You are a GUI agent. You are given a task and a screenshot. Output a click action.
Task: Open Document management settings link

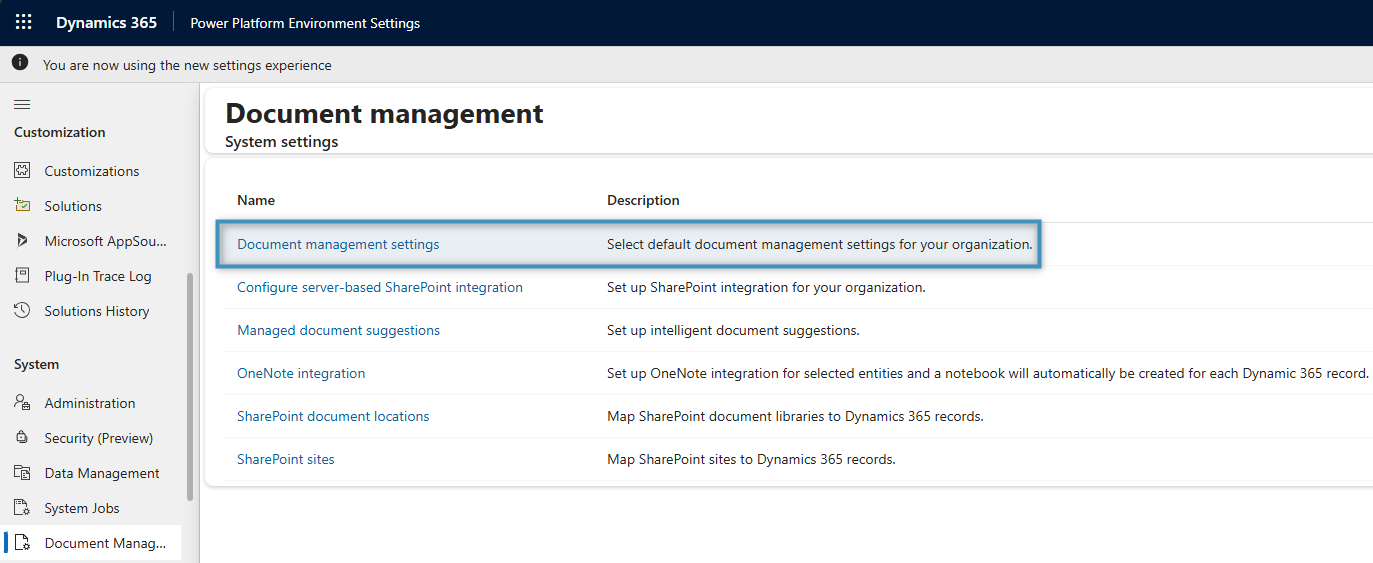pyautogui.click(x=338, y=244)
